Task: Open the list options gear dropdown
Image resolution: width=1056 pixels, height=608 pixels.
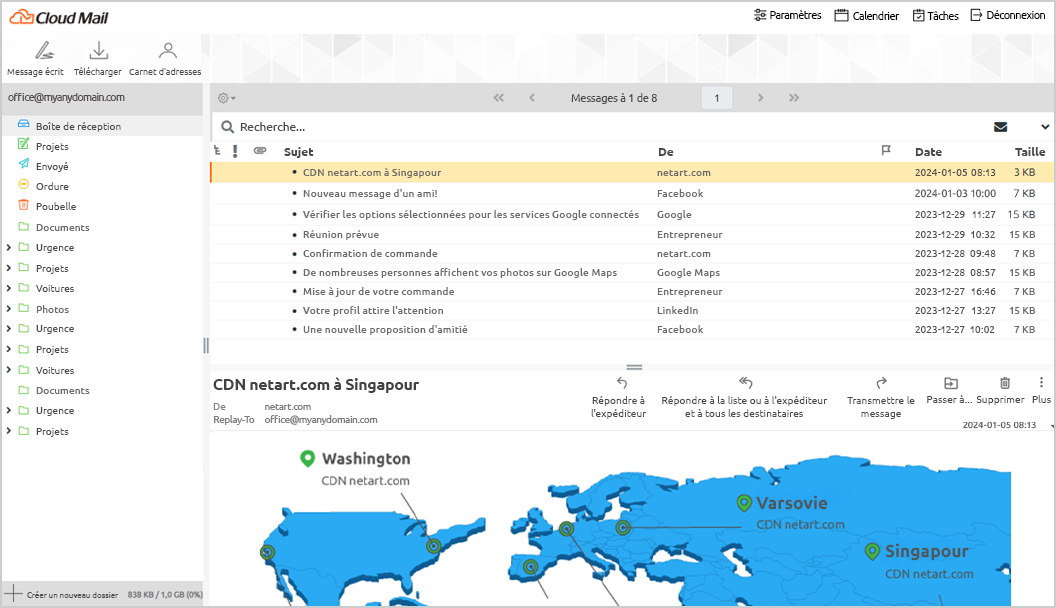Action: (x=226, y=98)
